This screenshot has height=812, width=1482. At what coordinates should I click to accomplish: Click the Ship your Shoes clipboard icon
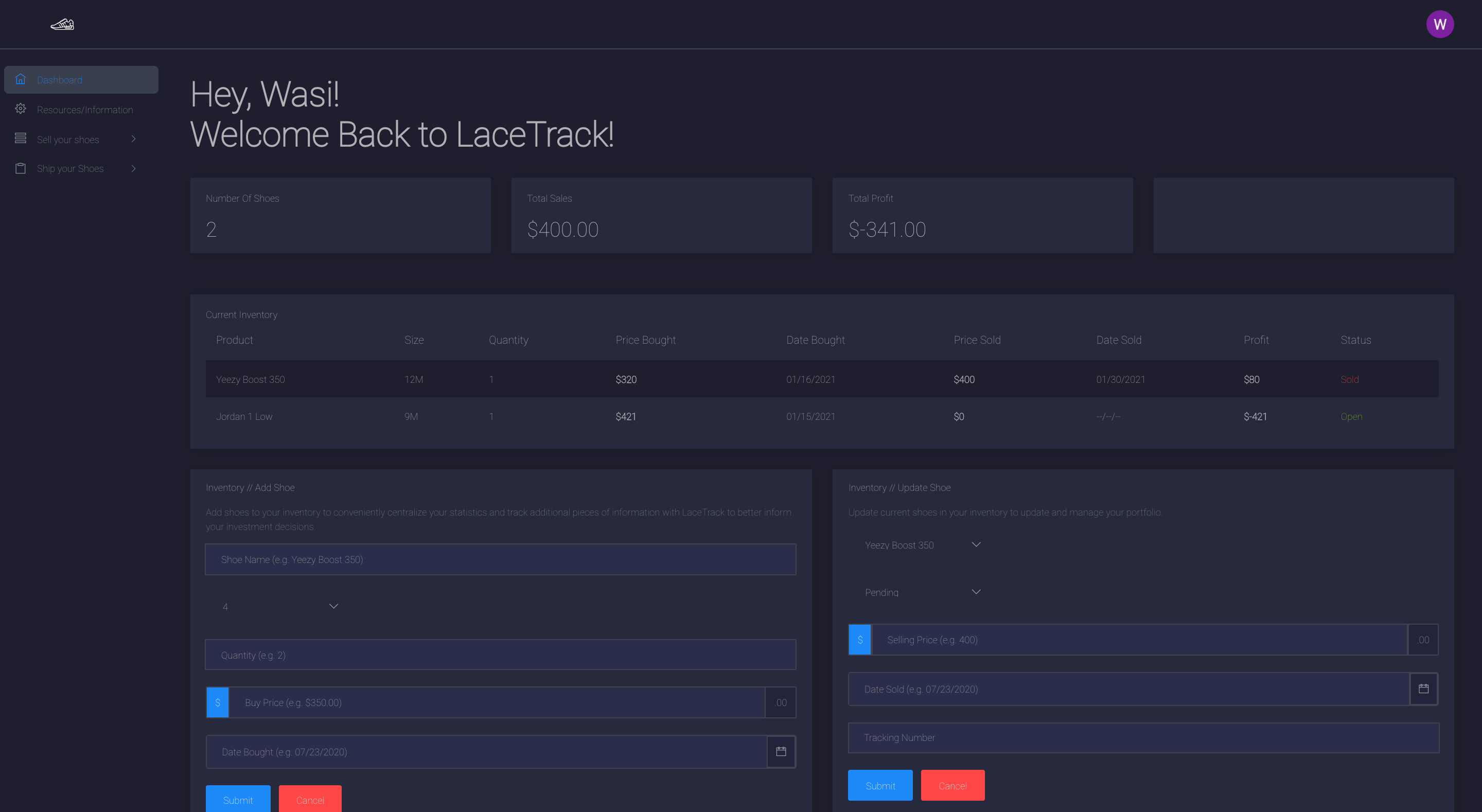click(x=21, y=168)
